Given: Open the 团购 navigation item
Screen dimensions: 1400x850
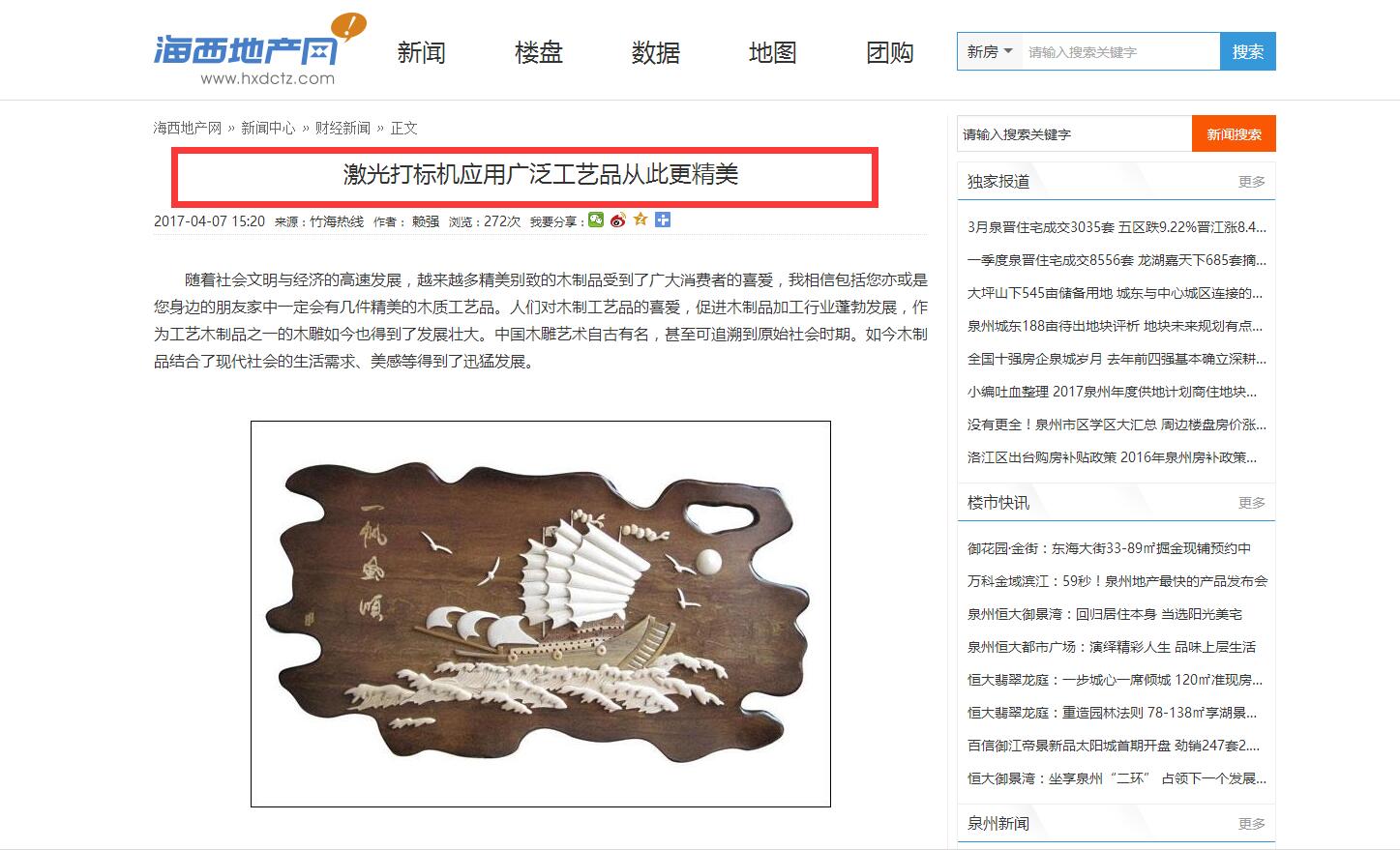Looking at the screenshot, I should coord(890,52).
